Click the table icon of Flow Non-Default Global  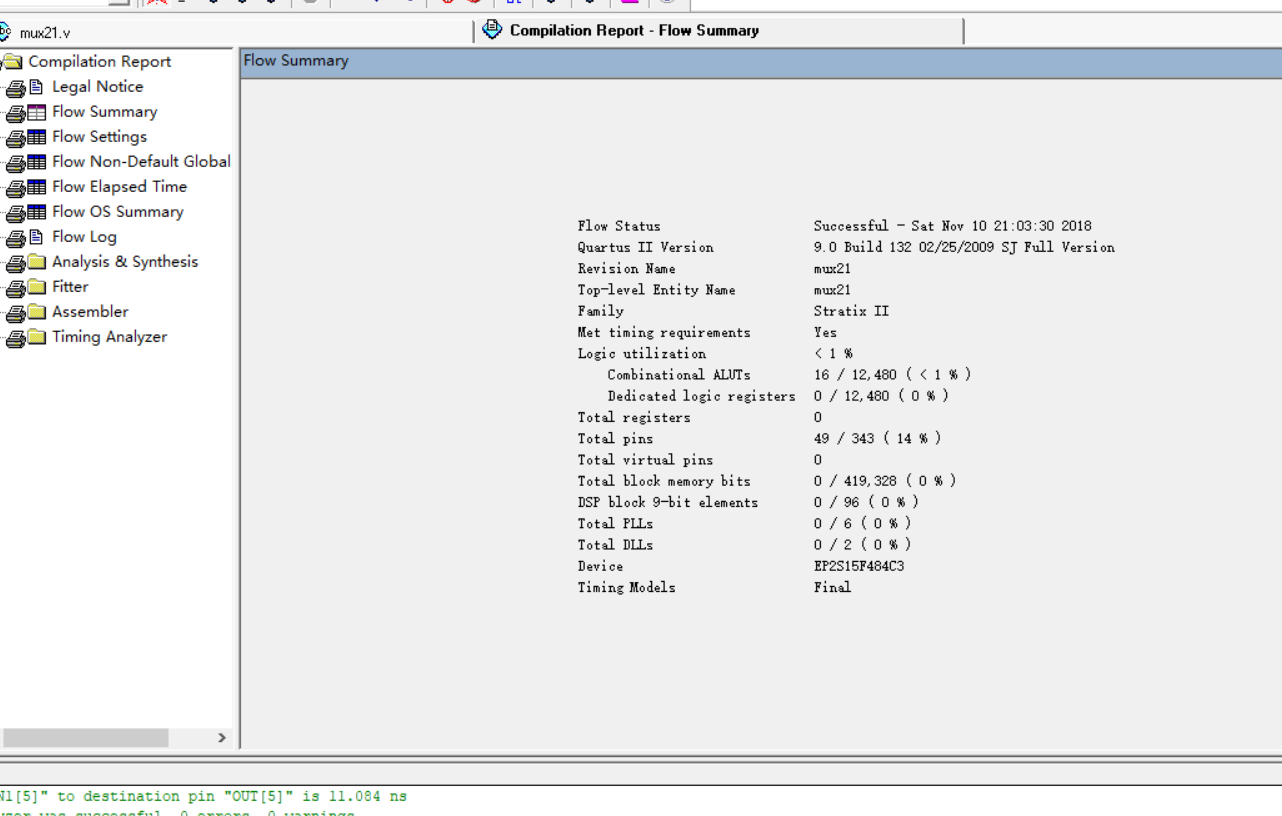pos(37,162)
